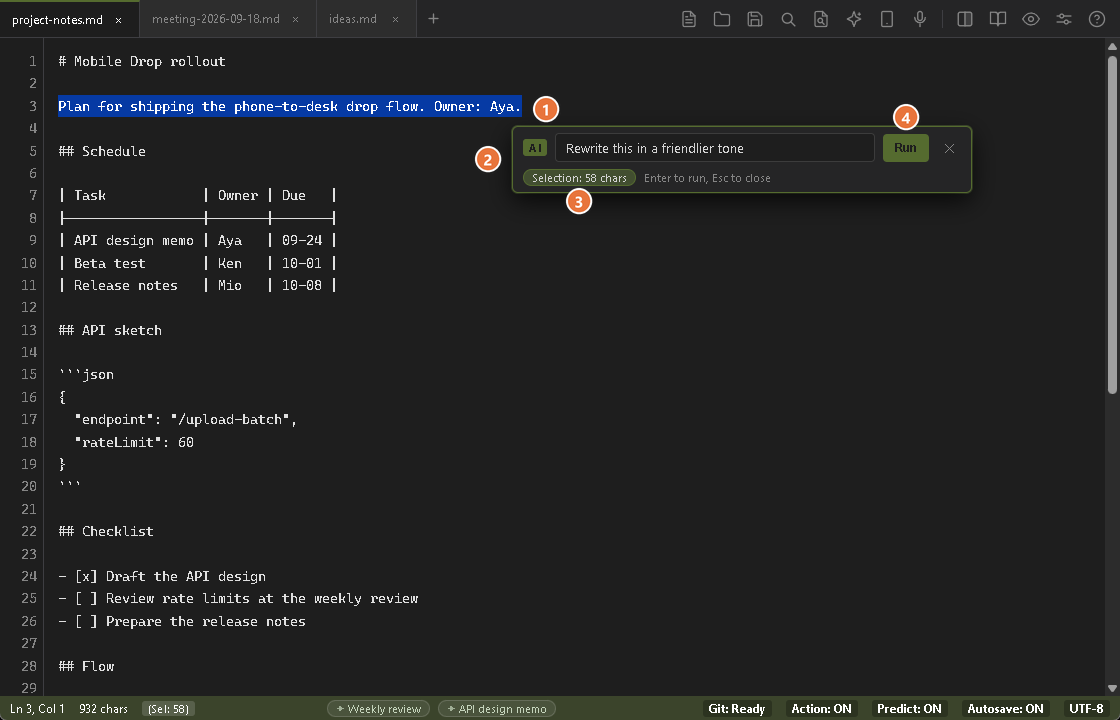The height and width of the screenshot is (720, 1120).
Task: Close the AI prompt popup
Action: tap(949, 149)
